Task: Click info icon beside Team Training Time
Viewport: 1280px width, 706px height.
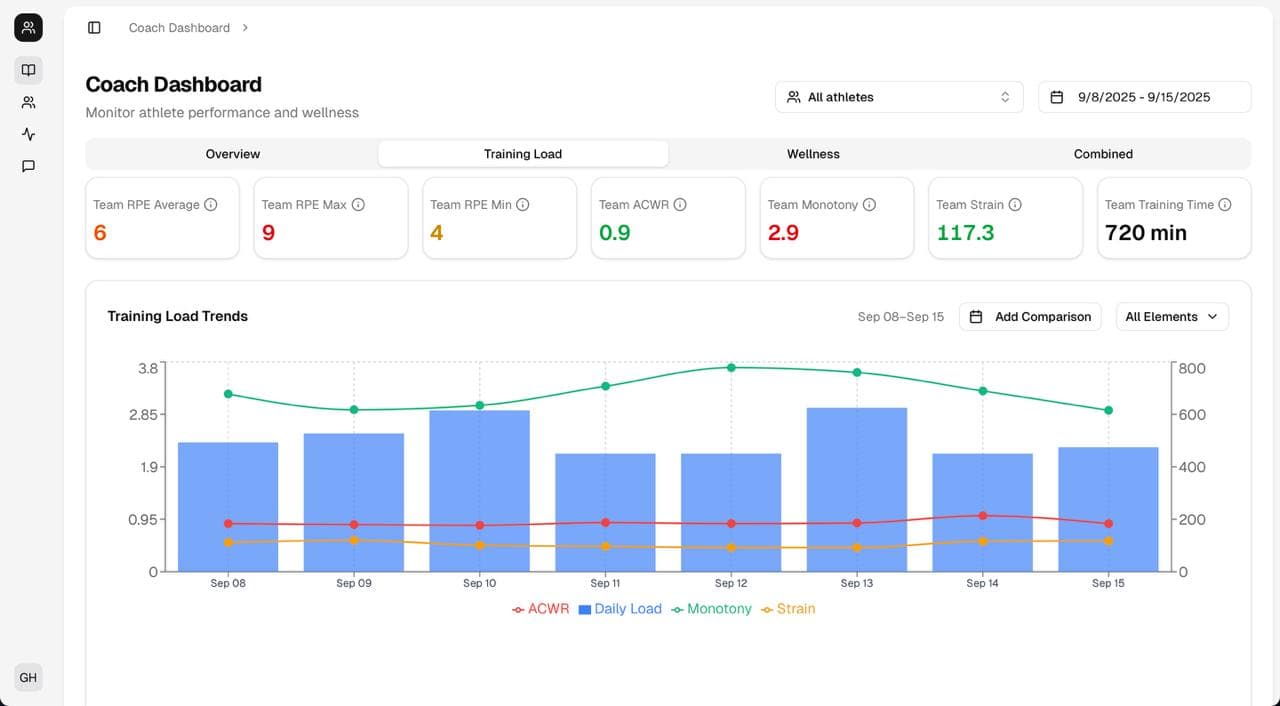Action: tap(1225, 204)
